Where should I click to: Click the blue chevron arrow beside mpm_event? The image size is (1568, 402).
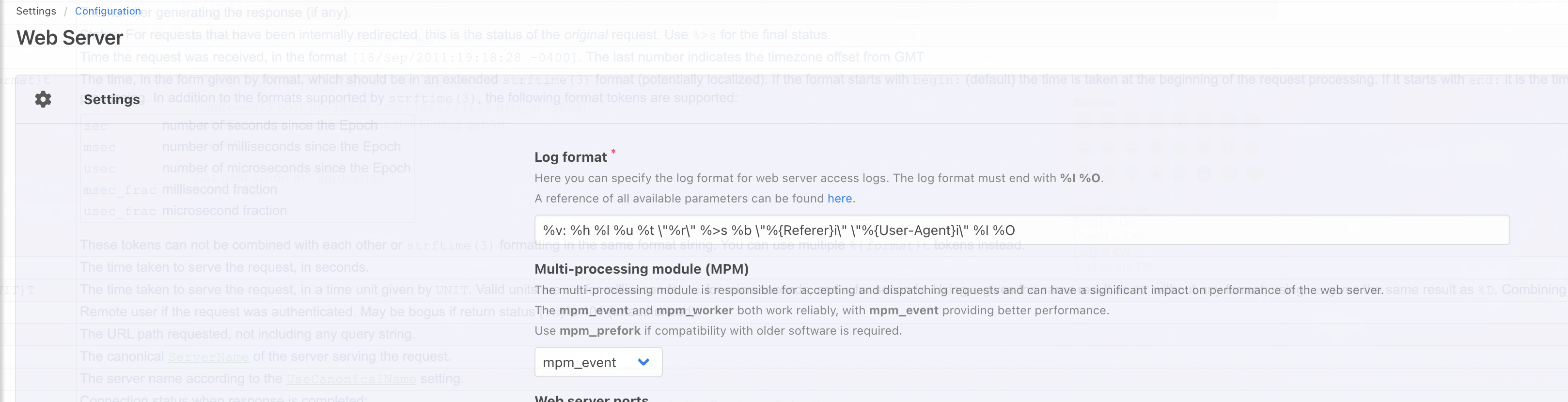643,362
